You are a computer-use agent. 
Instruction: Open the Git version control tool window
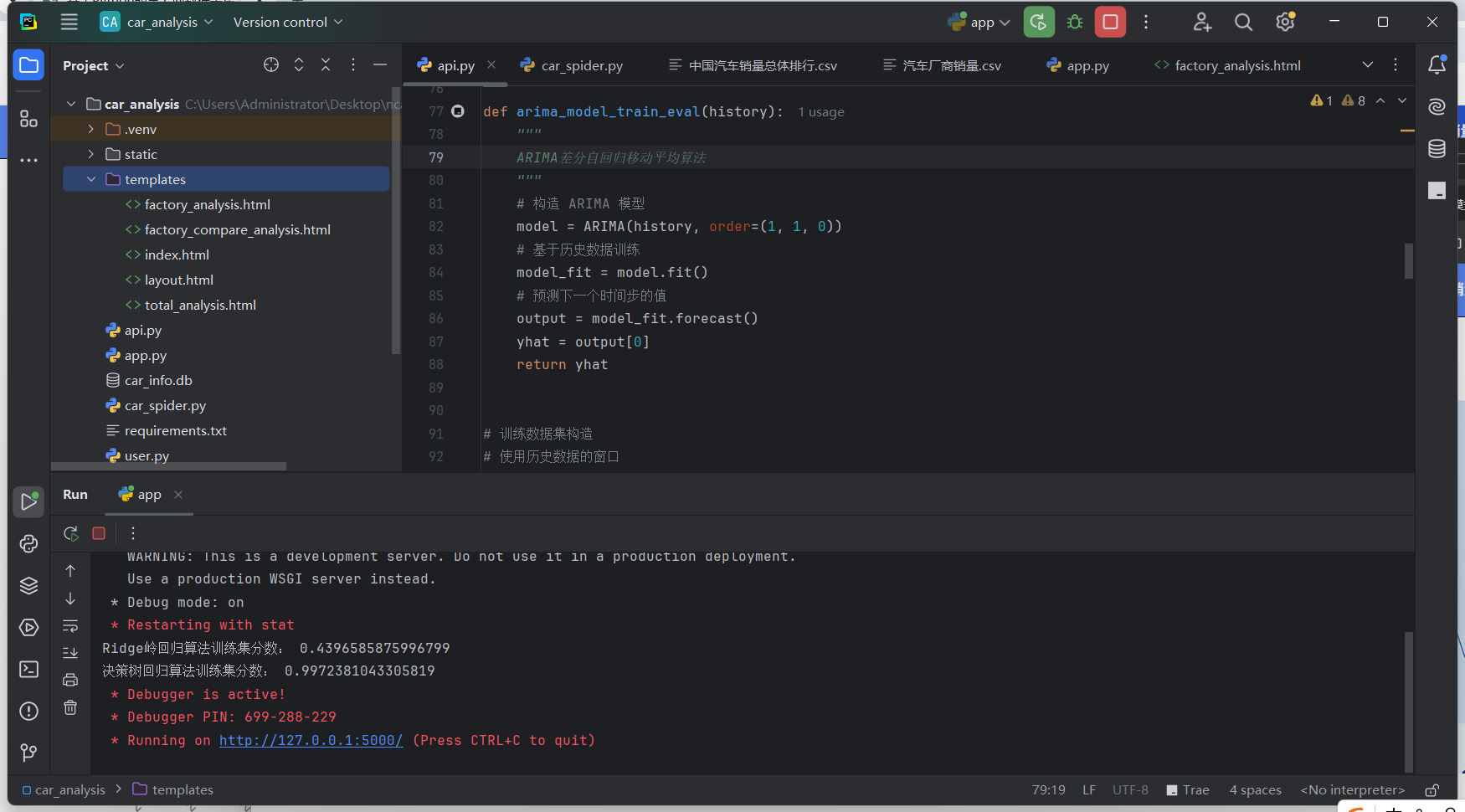coord(28,753)
